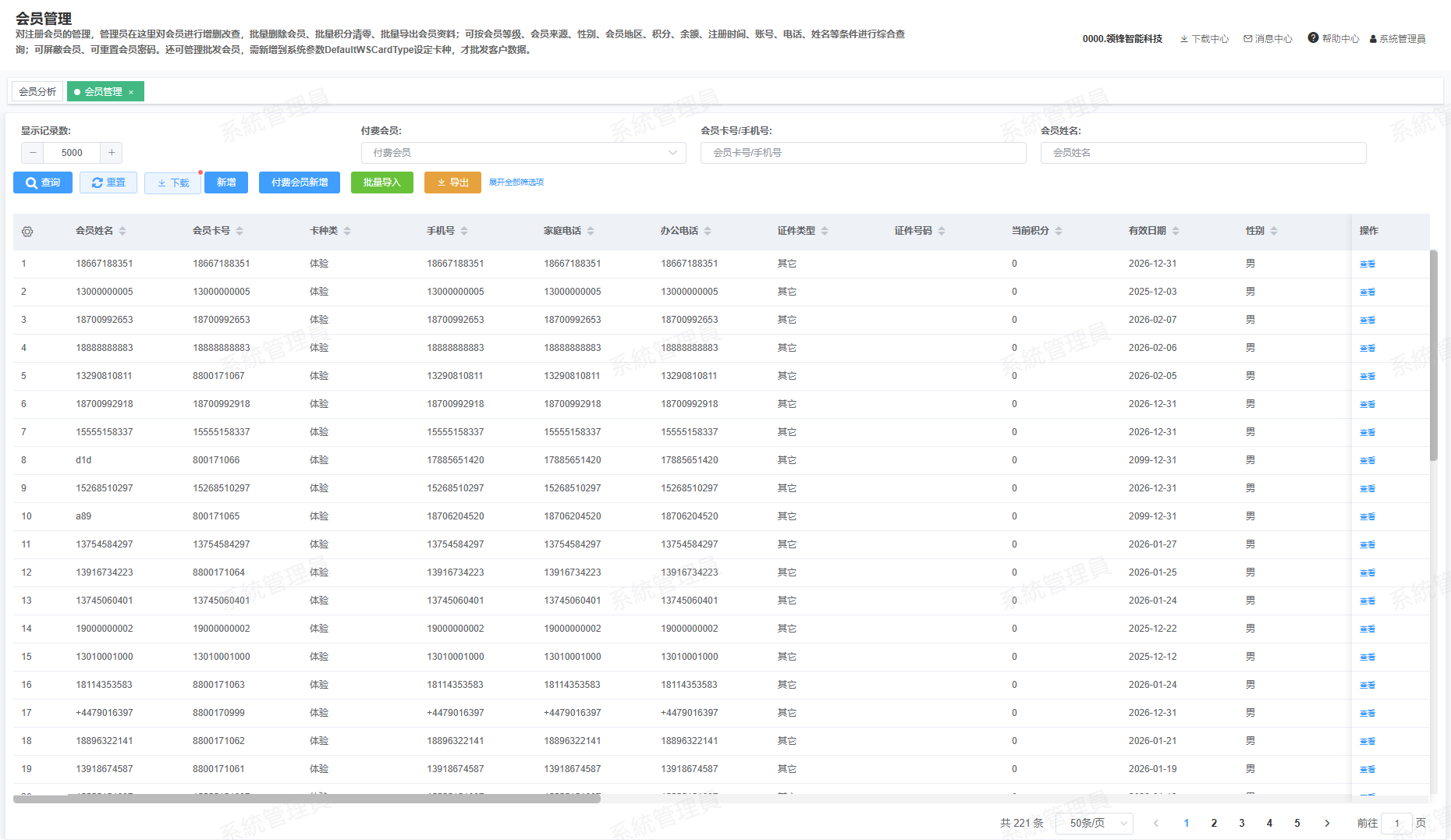Image resolution: width=1451 pixels, height=840 pixels.
Task: Click 展开全部筛选项 to expand filters
Action: pyautogui.click(x=516, y=183)
